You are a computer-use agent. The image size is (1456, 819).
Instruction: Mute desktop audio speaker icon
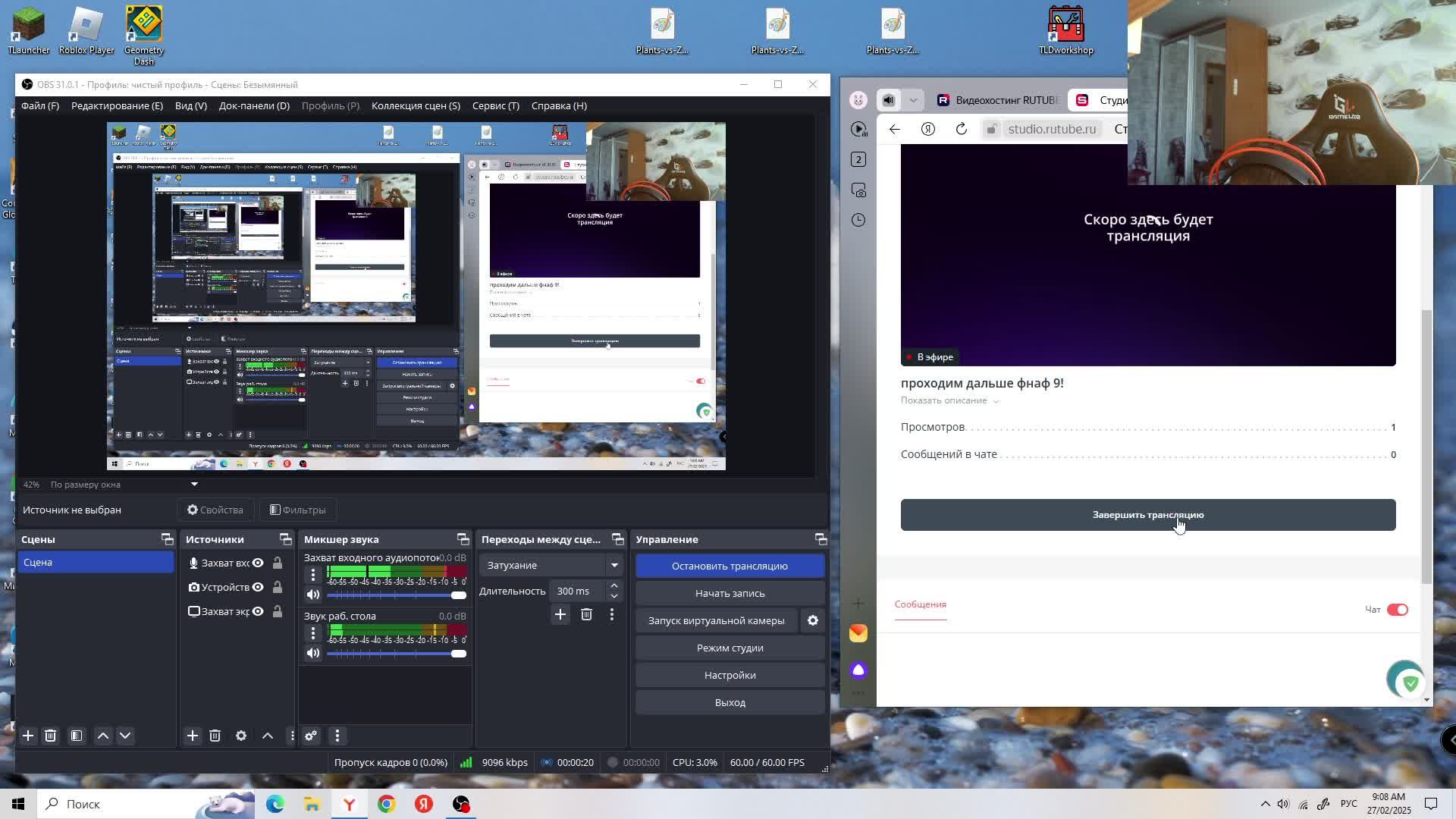(312, 653)
